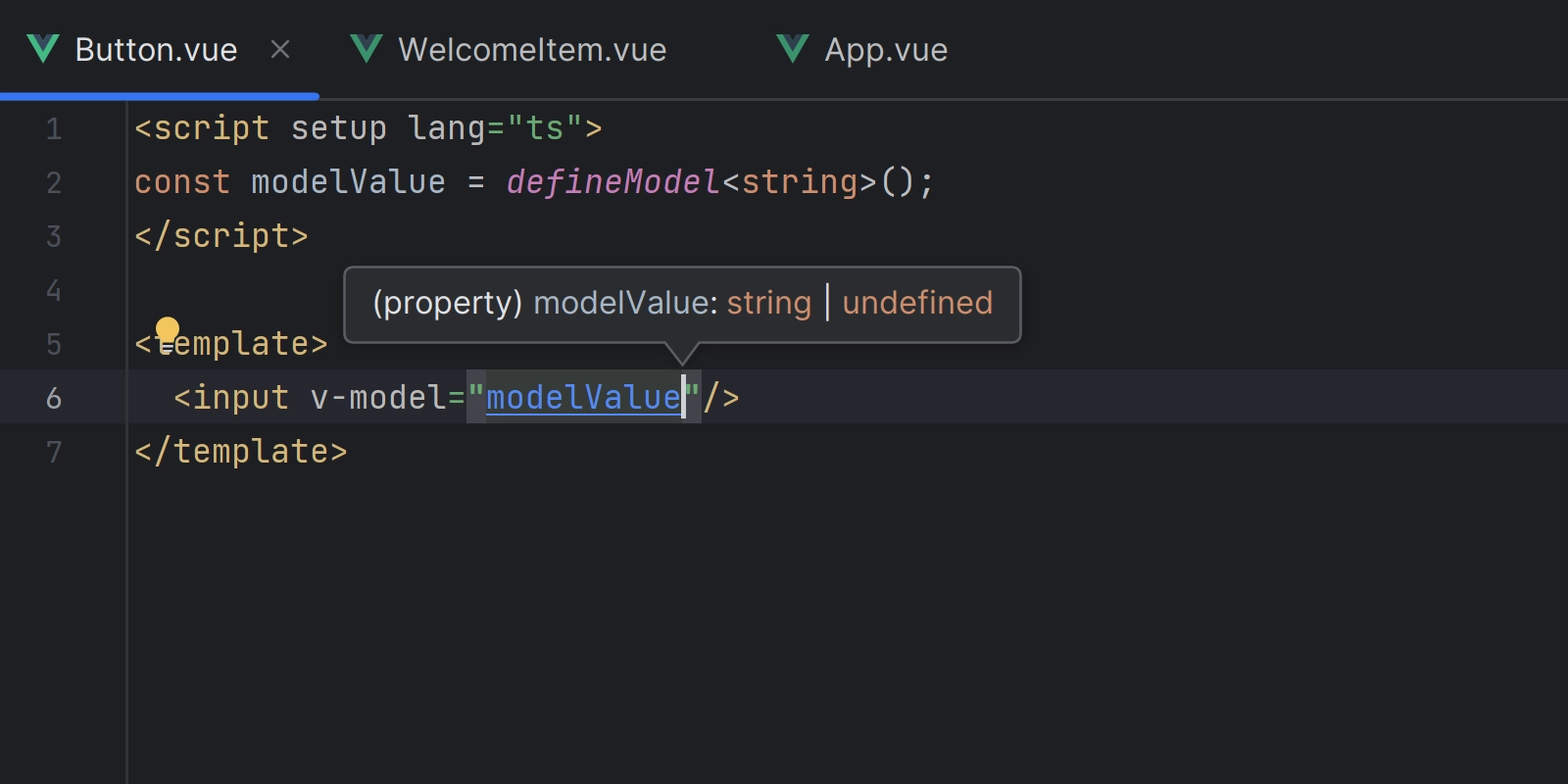Click the defineModel function call
1568x784 pixels.
(613, 181)
